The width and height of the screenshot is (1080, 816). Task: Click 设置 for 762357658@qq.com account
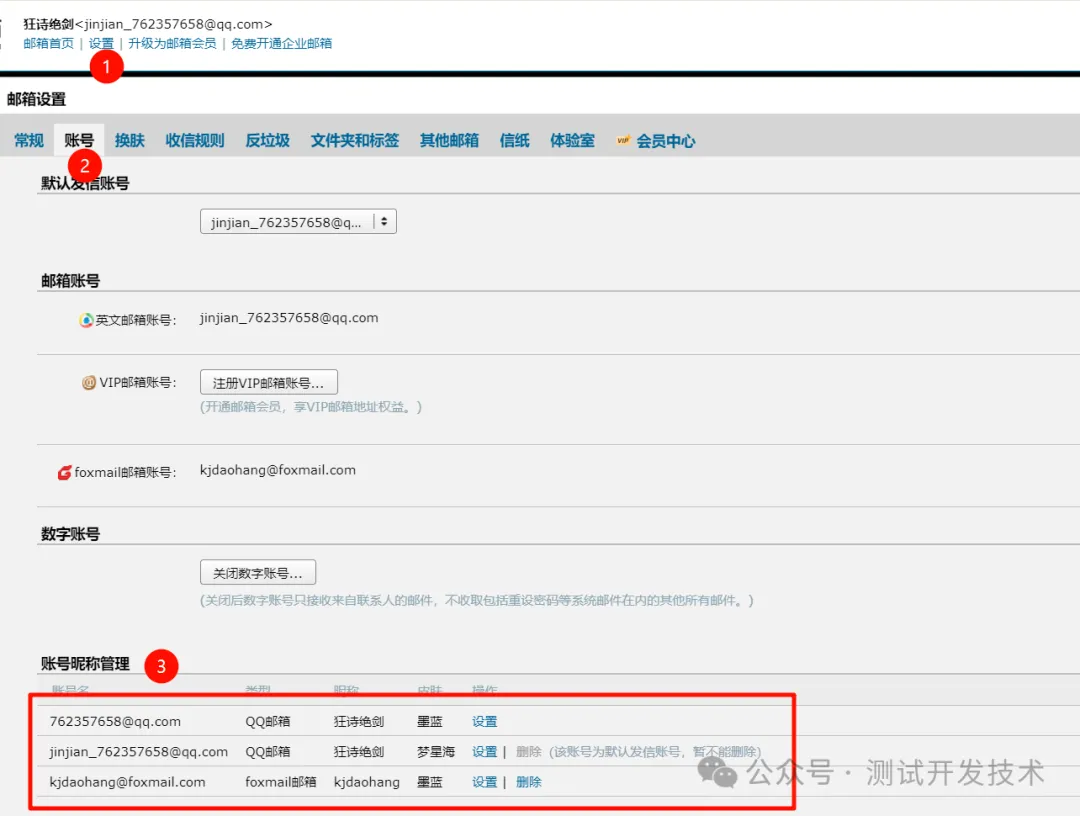[x=484, y=722]
